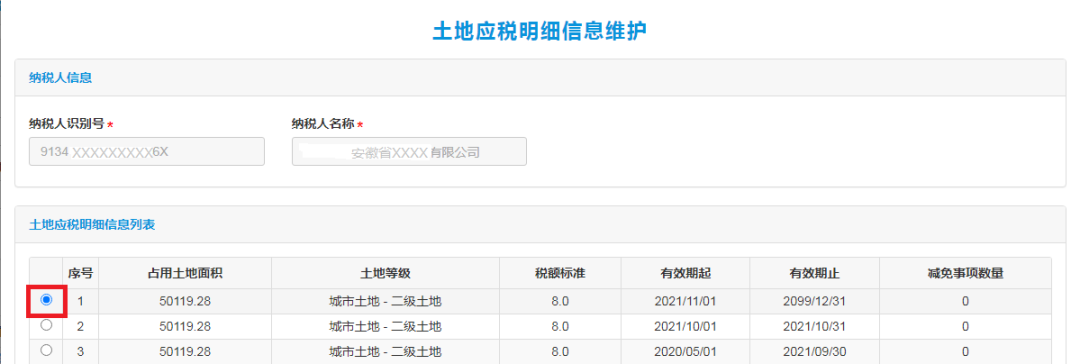This screenshot has height=364, width=1080.
Task: Click the 减免事项数量 column header
Action: point(966,273)
